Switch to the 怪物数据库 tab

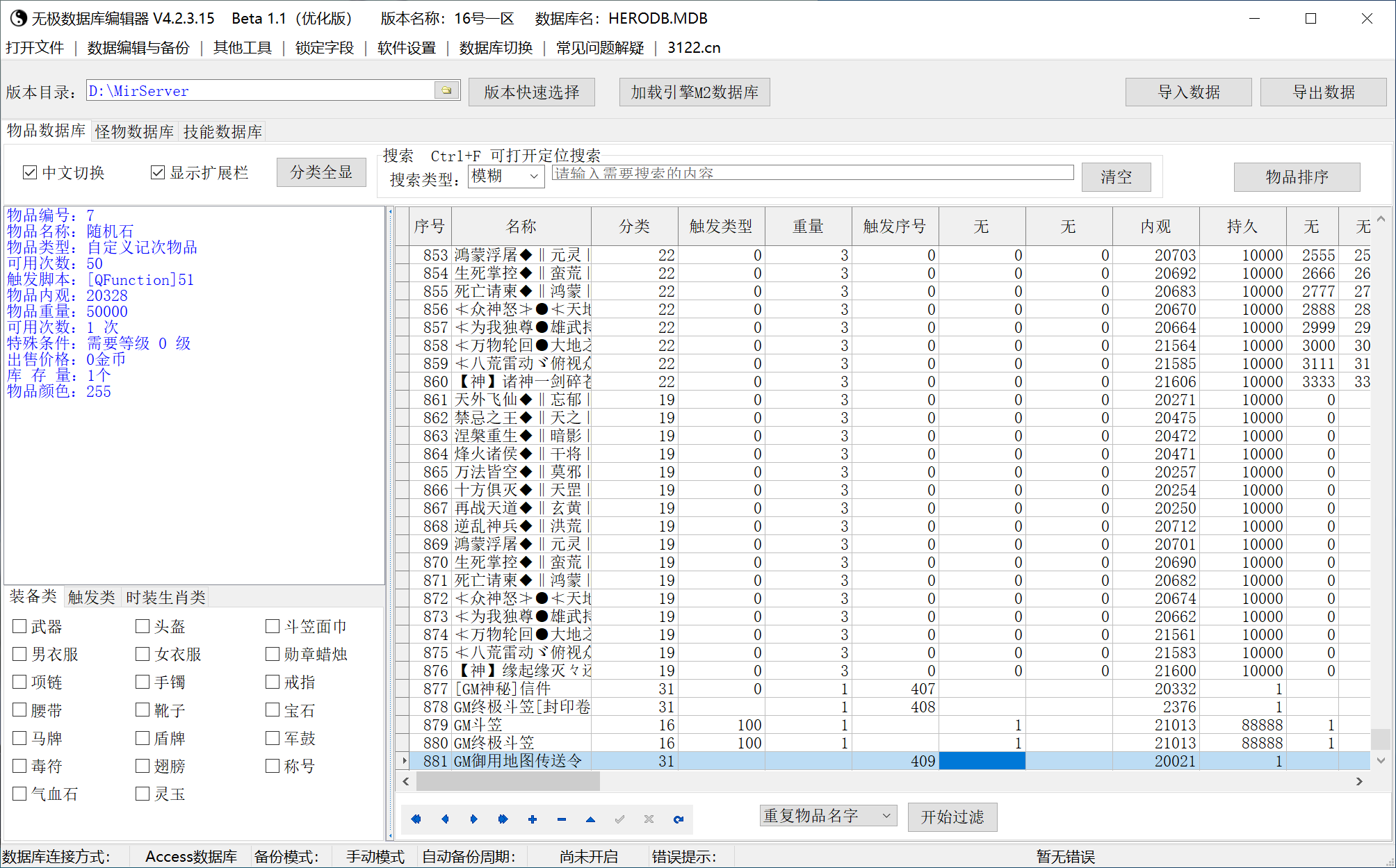pyautogui.click(x=134, y=131)
